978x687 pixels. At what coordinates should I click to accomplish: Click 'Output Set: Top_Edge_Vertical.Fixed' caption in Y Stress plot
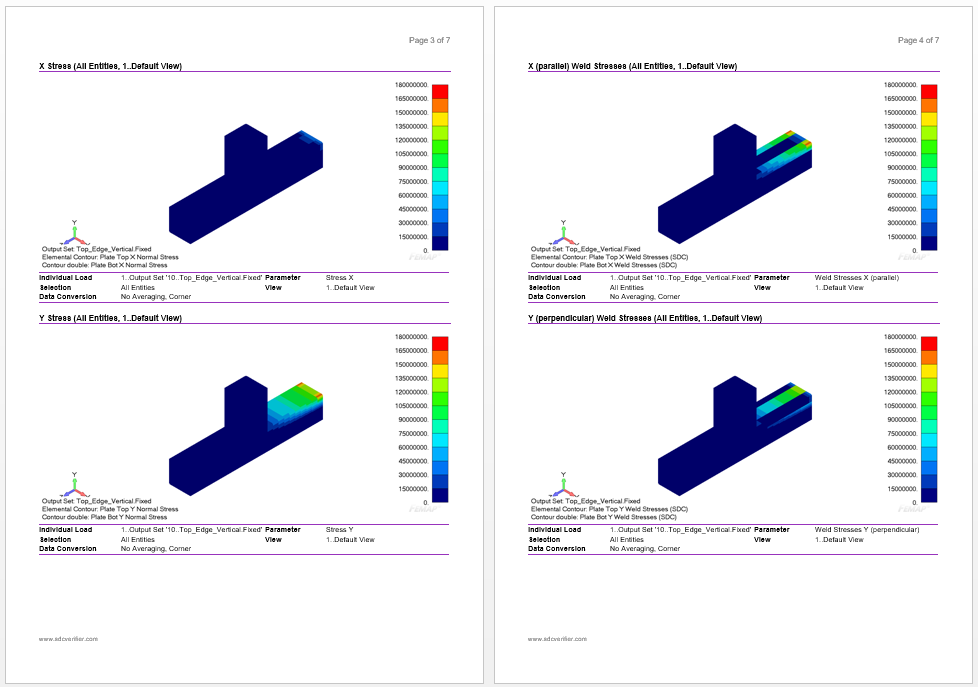pos(96,501)
